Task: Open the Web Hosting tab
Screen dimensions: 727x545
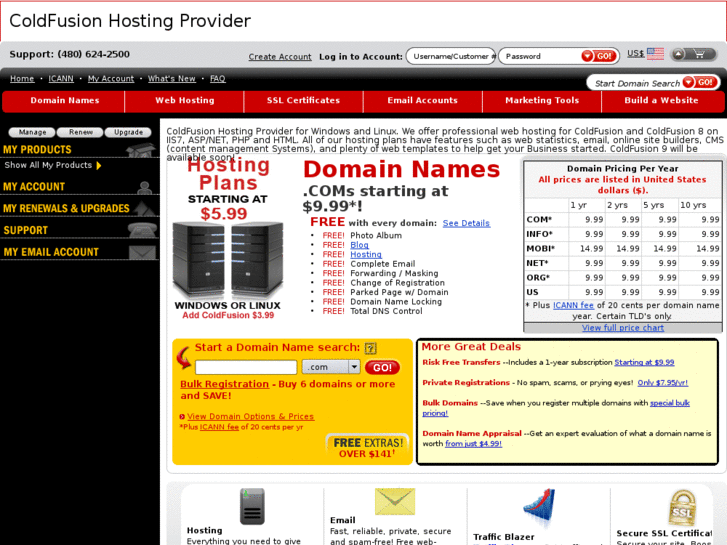Action: [185, 101]
